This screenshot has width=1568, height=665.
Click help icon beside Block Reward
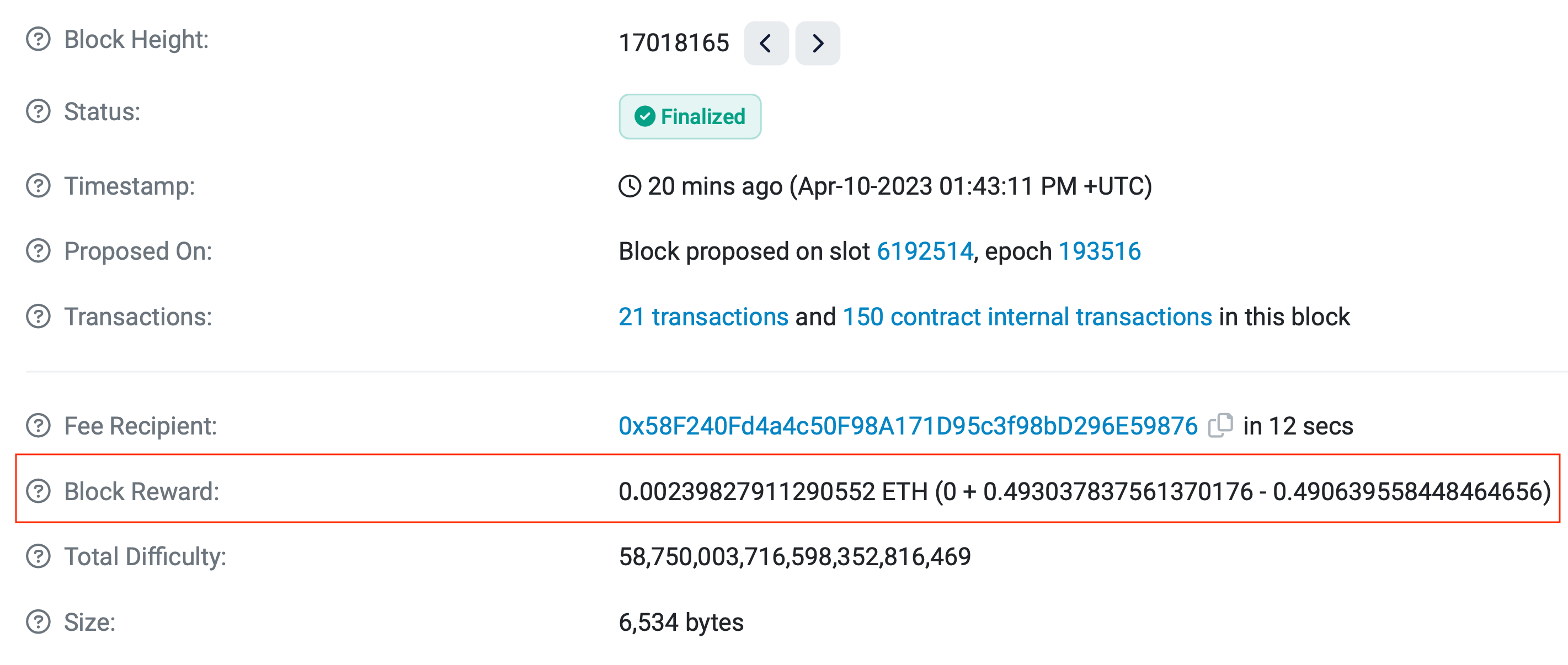pyautogui.click(x=39, y=492)
